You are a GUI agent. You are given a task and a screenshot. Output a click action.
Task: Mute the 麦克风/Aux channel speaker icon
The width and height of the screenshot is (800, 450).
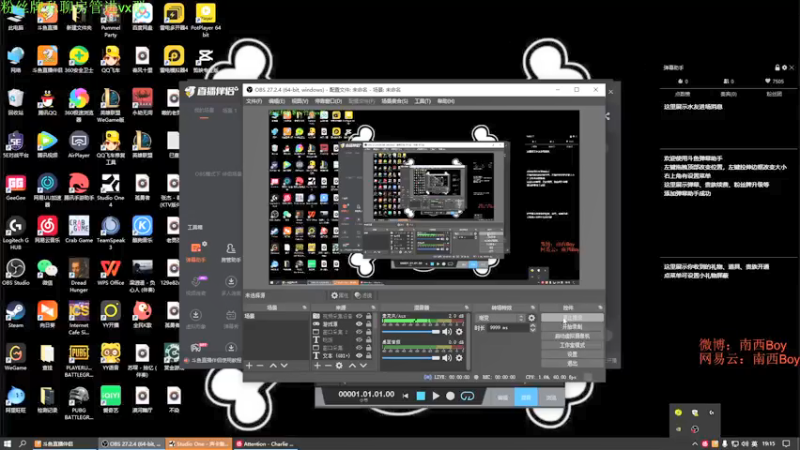click(x=447, y=332)
